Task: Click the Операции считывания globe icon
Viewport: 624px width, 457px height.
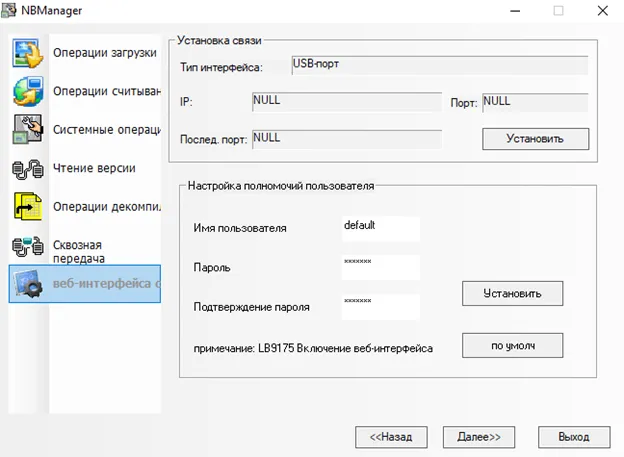Action: (x=27, y=91)
